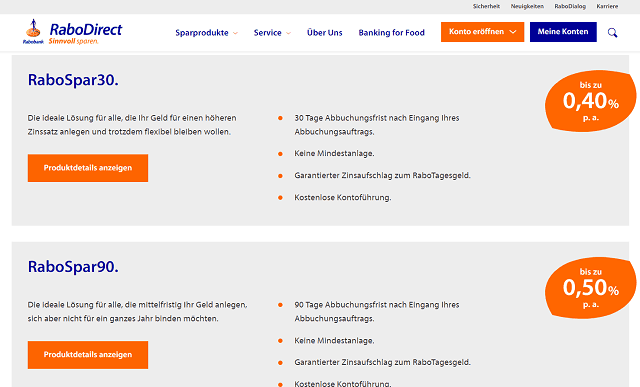The height and width of the screenshot is (387, 640).
Task: Click 'Garantierter Zinsaufschlag' line under RaboSpar30
Action: coord(382,176)
